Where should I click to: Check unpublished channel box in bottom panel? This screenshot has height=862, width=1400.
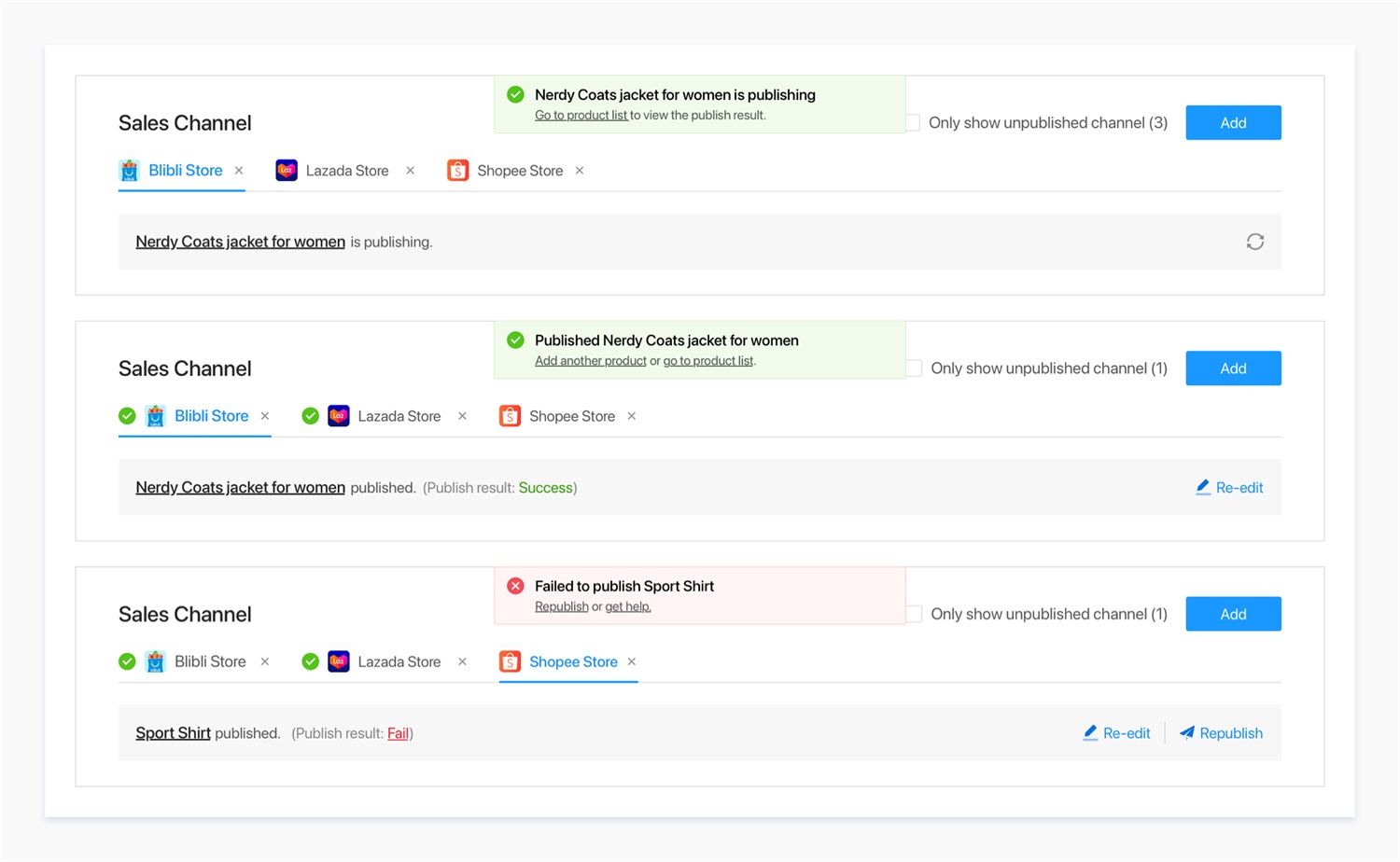point(915,614)
